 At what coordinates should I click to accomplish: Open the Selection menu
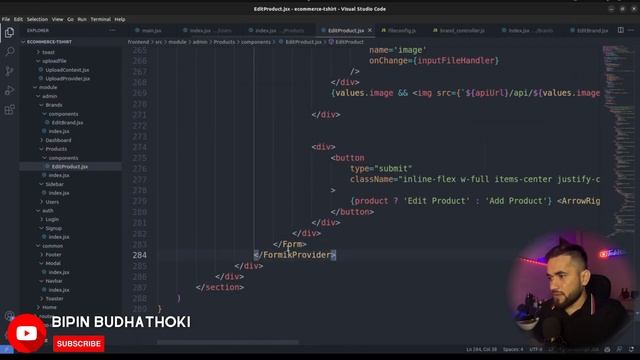pyautogui.click(x=37, y=19)
